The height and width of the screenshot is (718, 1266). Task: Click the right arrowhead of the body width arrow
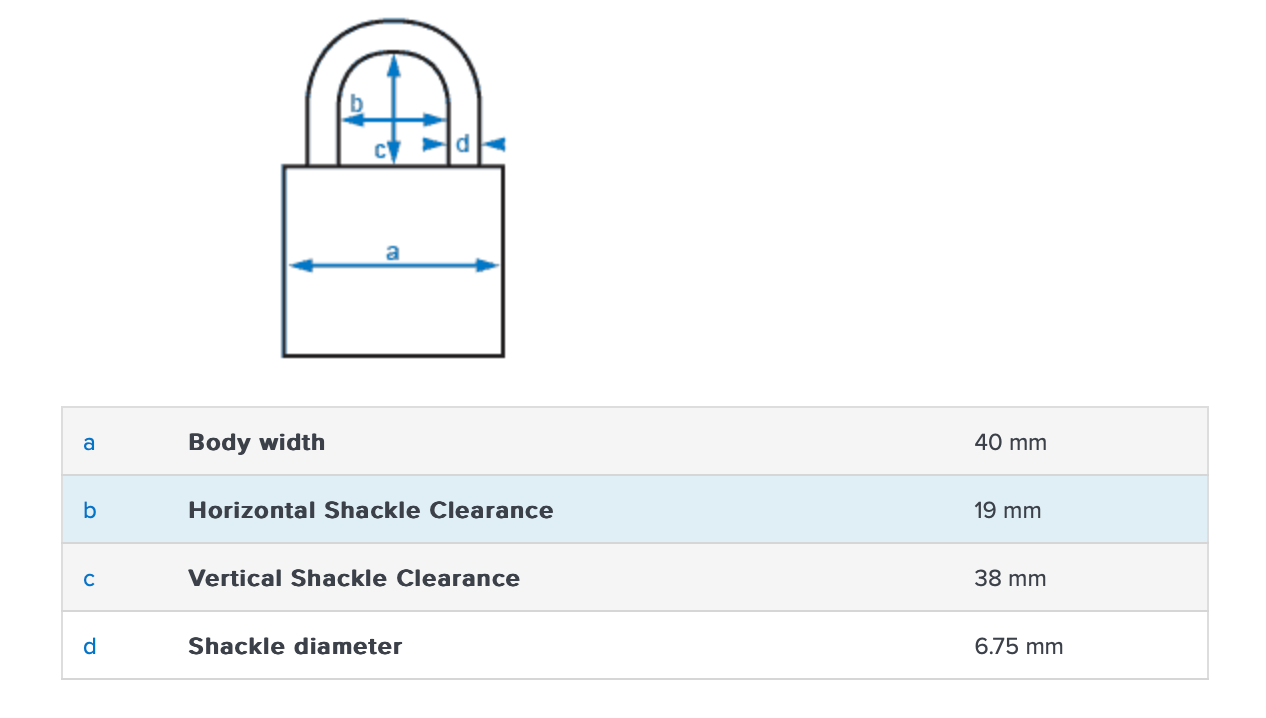[x=488, y=266]
